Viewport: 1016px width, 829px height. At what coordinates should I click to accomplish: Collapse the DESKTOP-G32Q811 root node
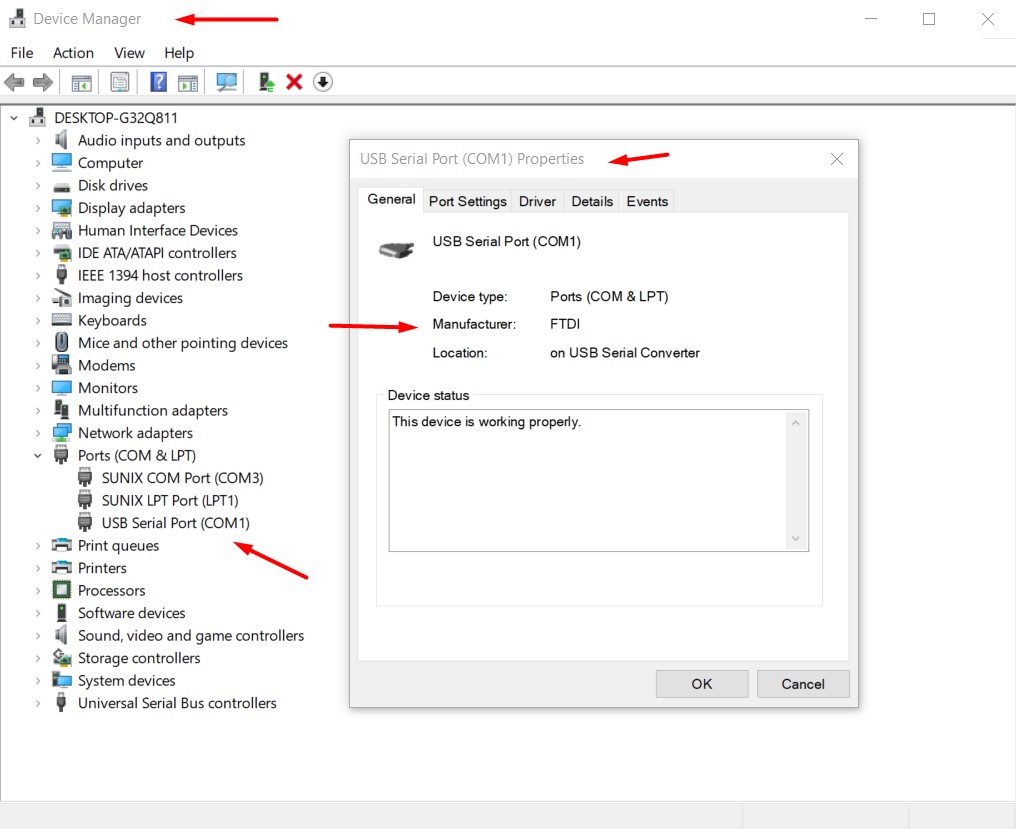[14, 118]
